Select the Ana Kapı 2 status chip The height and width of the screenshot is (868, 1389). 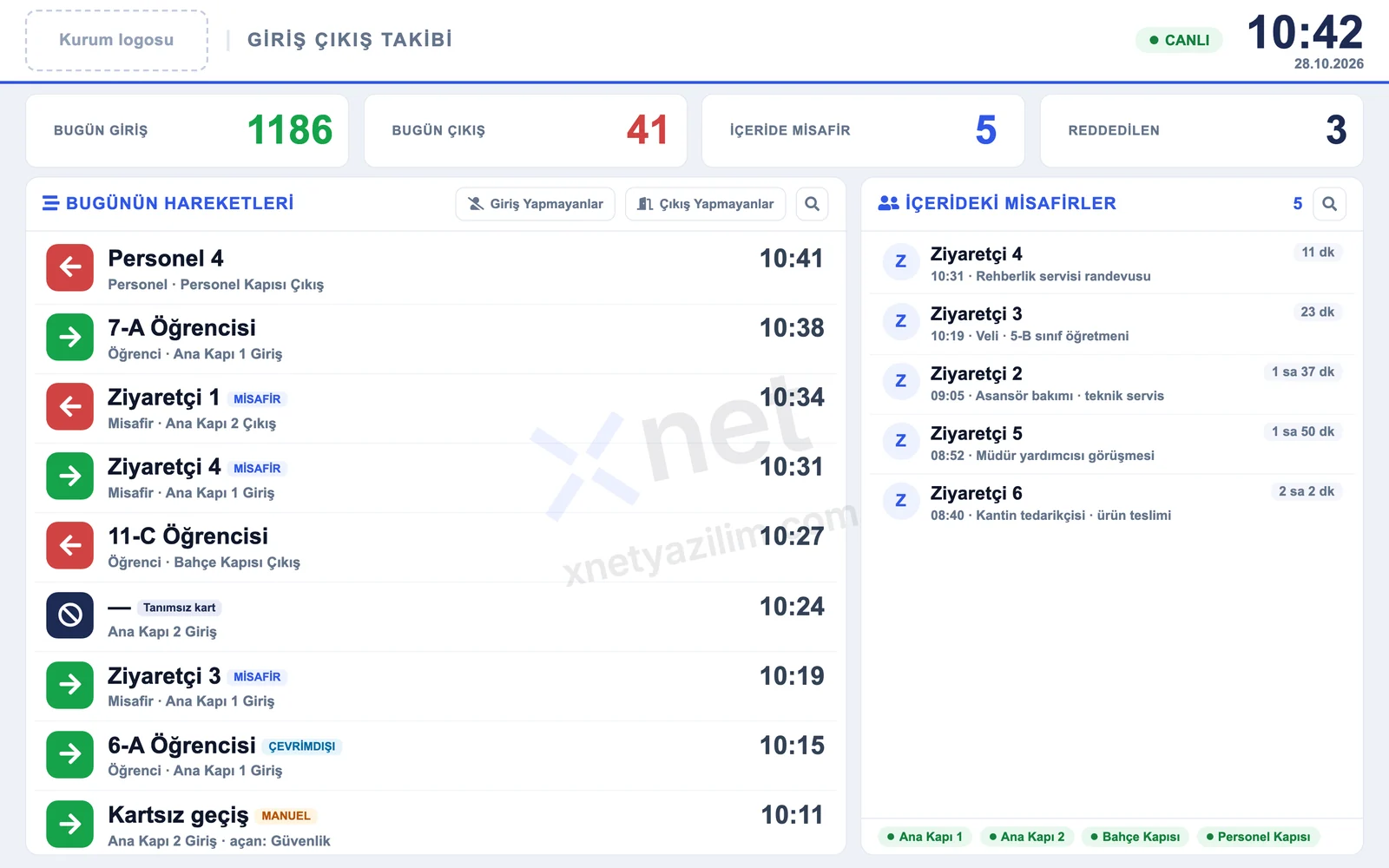coord(1027,837)
